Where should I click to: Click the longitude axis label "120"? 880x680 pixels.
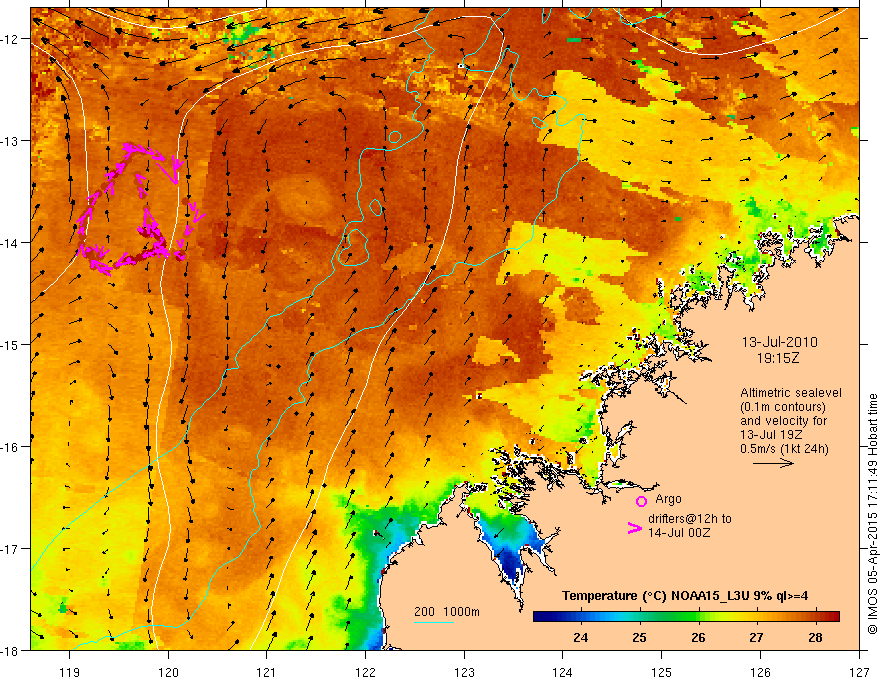tap(168, 672)
